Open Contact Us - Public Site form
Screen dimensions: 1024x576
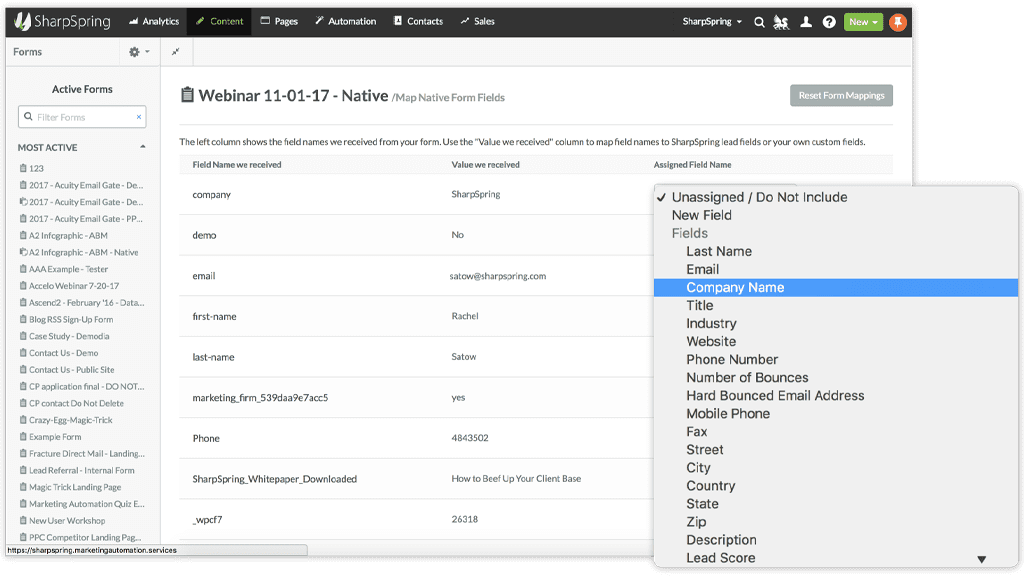click(x=71, y=370)
